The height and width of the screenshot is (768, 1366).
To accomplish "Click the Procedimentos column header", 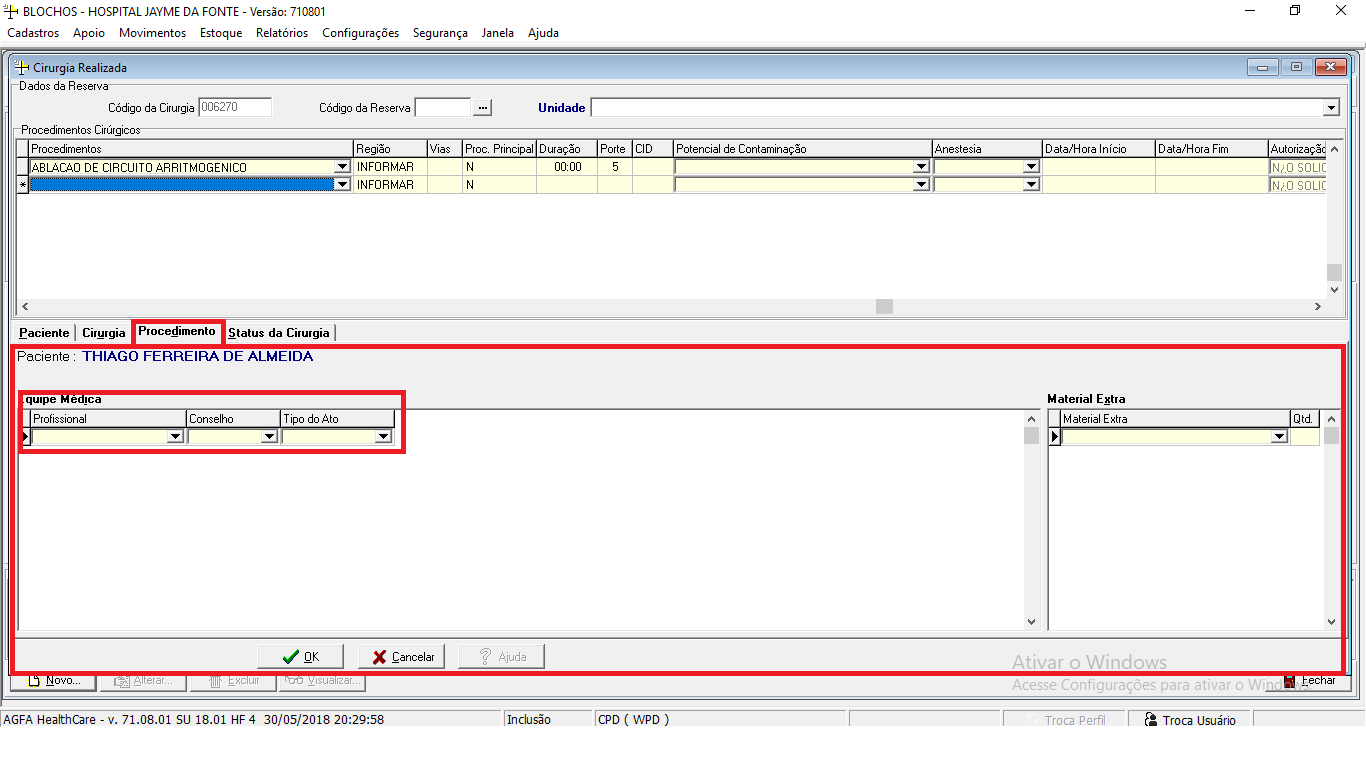I will (x=191, y=149).
